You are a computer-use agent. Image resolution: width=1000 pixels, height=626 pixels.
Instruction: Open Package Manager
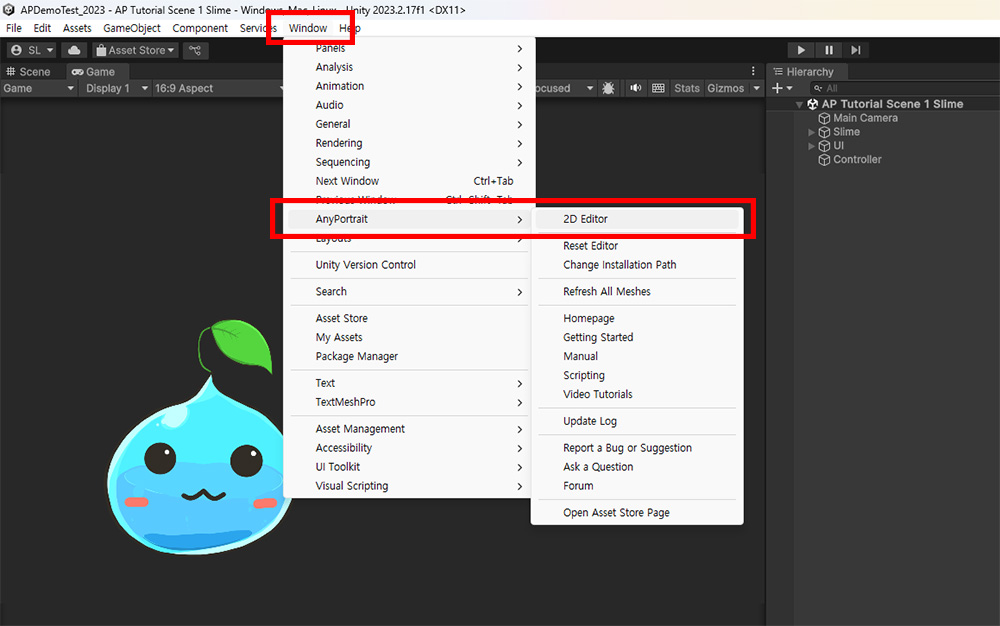coord(409,356)
